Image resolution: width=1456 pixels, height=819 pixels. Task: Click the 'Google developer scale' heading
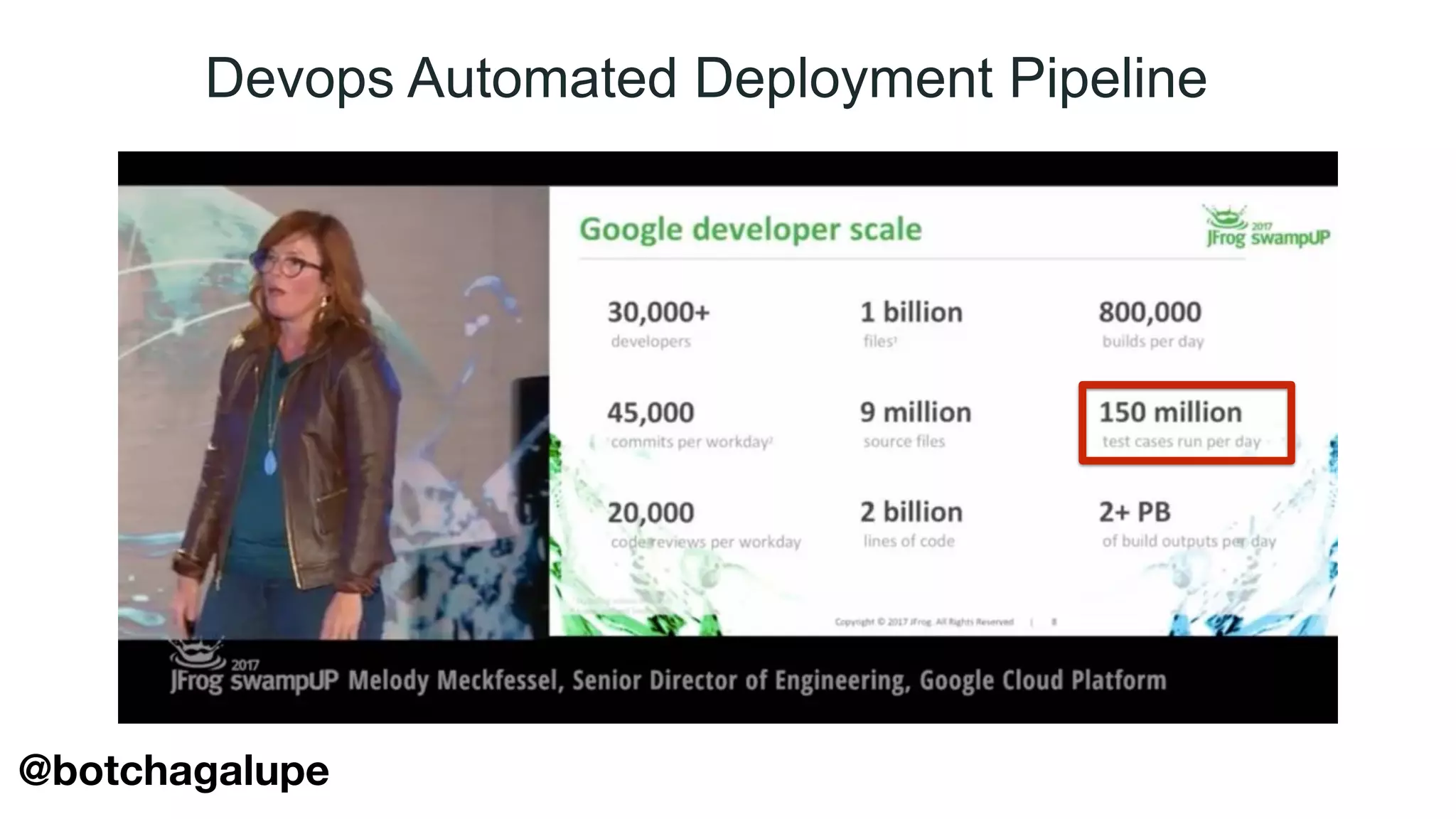(751, 230)
